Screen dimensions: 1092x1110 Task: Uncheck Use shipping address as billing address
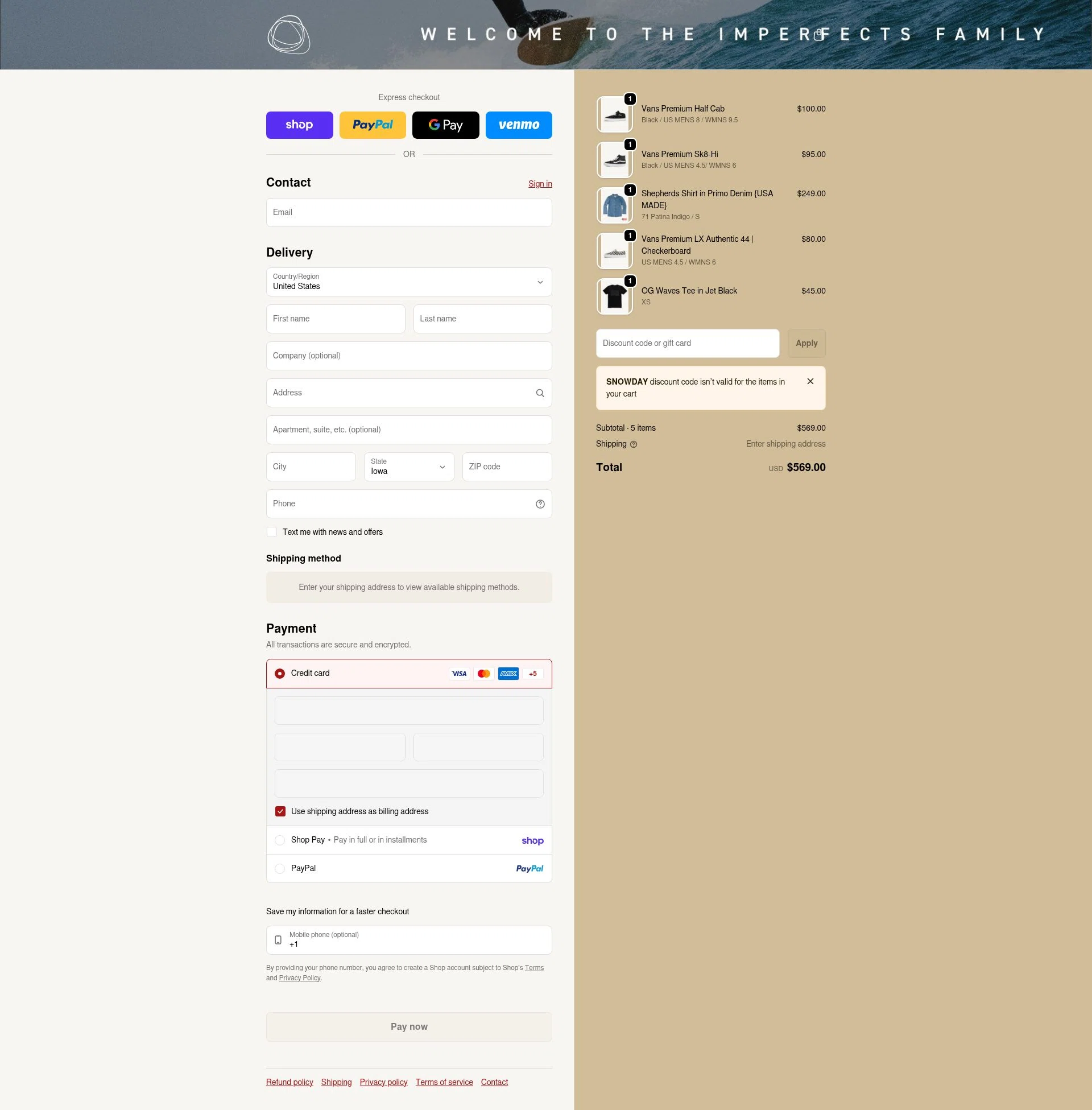280,811
